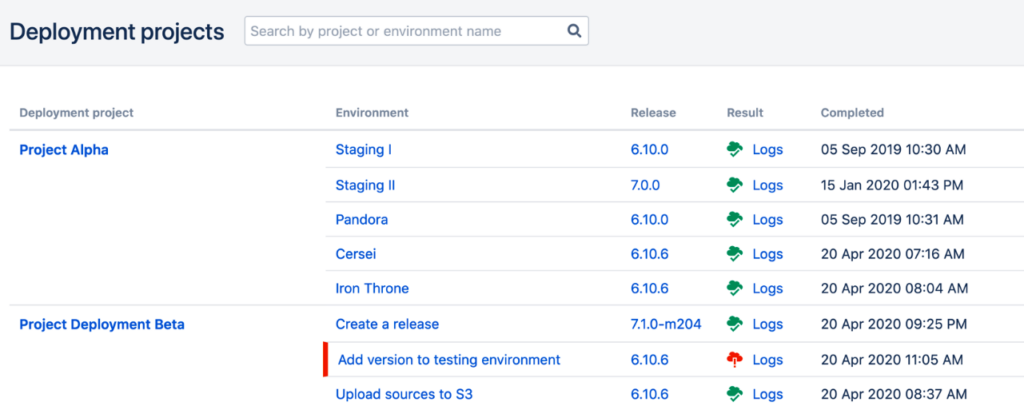Open the Staging I environment
This screenshot has height=406, width=1024.
click(x=364, y=149)
